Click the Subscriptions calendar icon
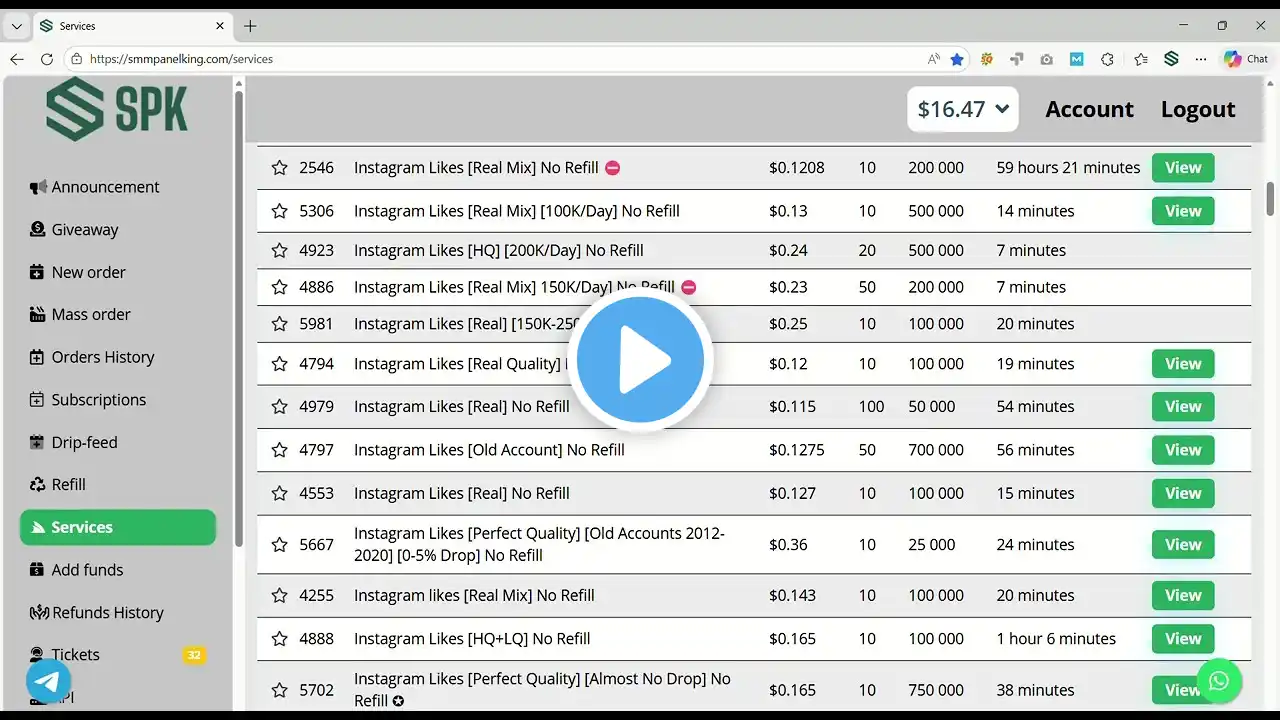This screenshot has height=720, width=1280. tap(38, 400)
